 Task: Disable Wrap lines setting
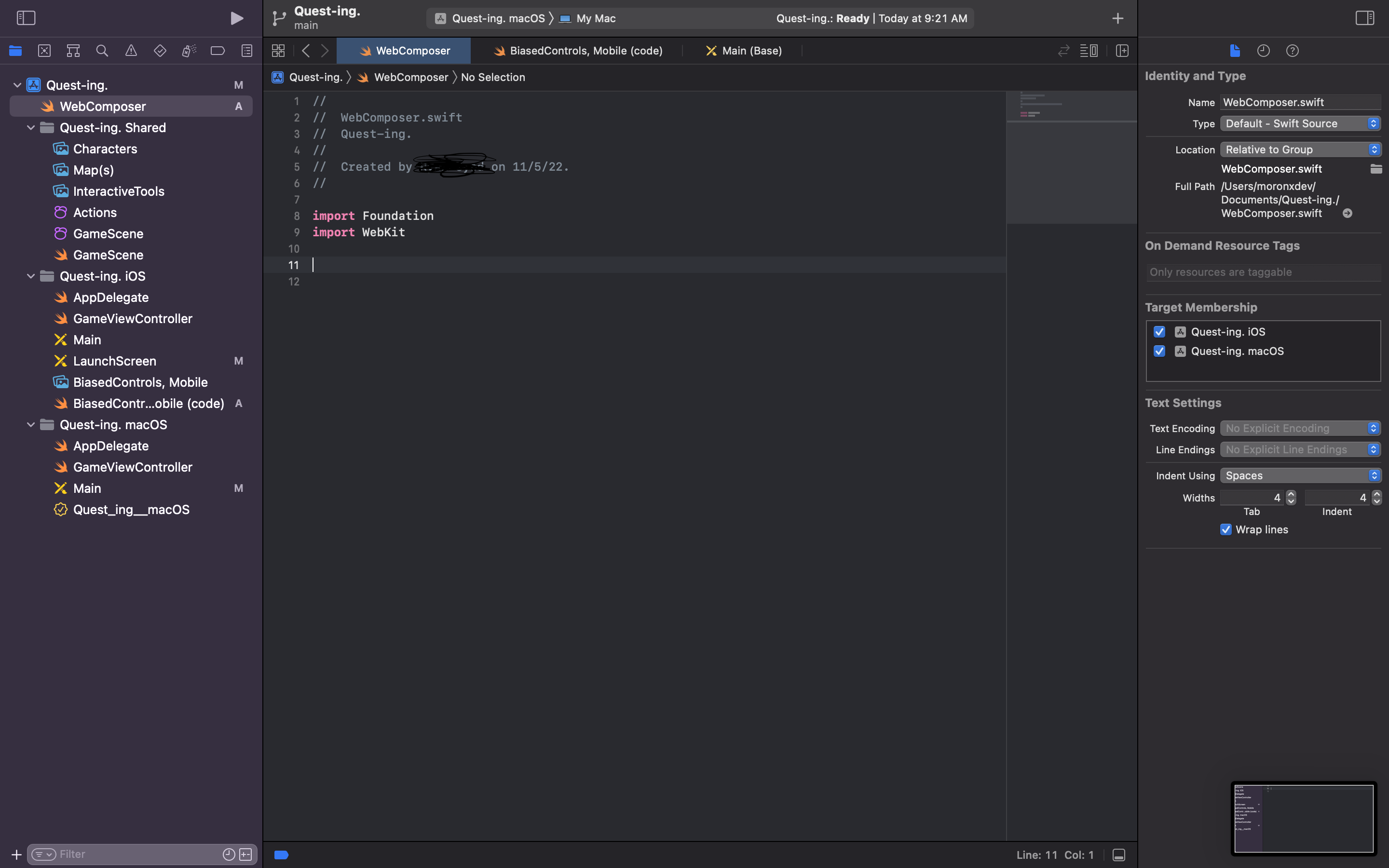1226,529
